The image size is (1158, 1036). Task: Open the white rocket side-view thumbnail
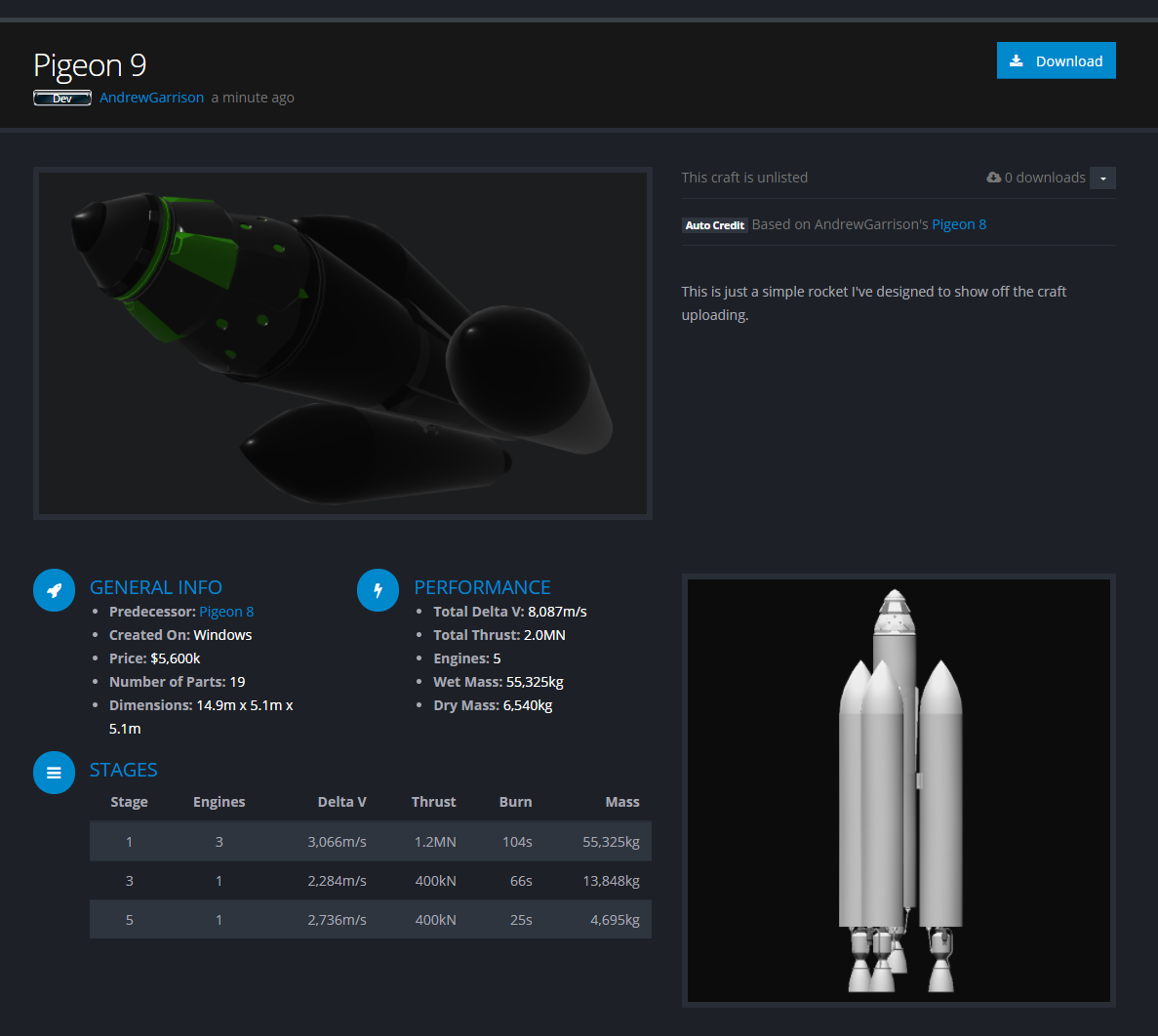tap(898, 790)
